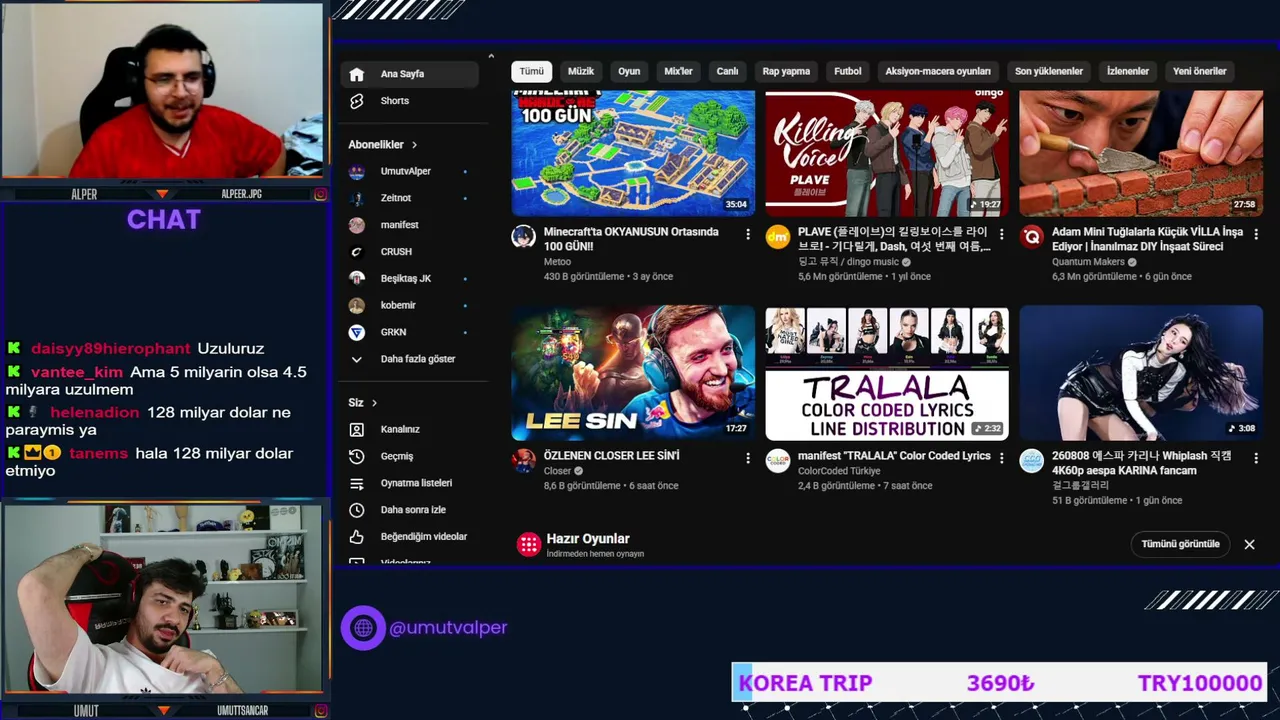Click the ColorCoded Türkiye channel avatar

(778, 461)
